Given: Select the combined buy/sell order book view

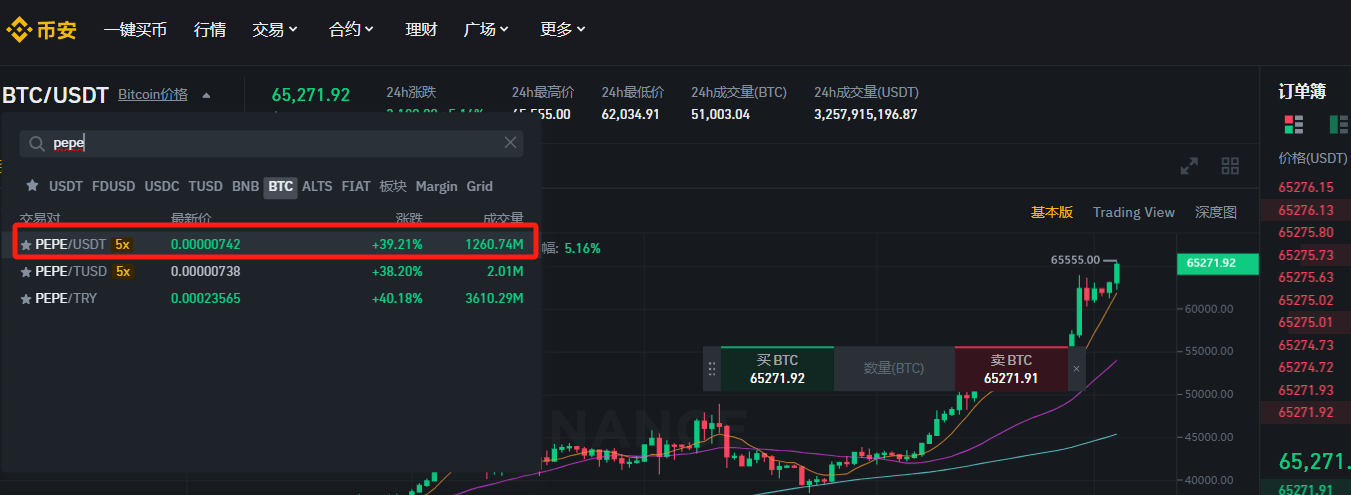Looking at the screenshot, I should (x=1294, y=124).
